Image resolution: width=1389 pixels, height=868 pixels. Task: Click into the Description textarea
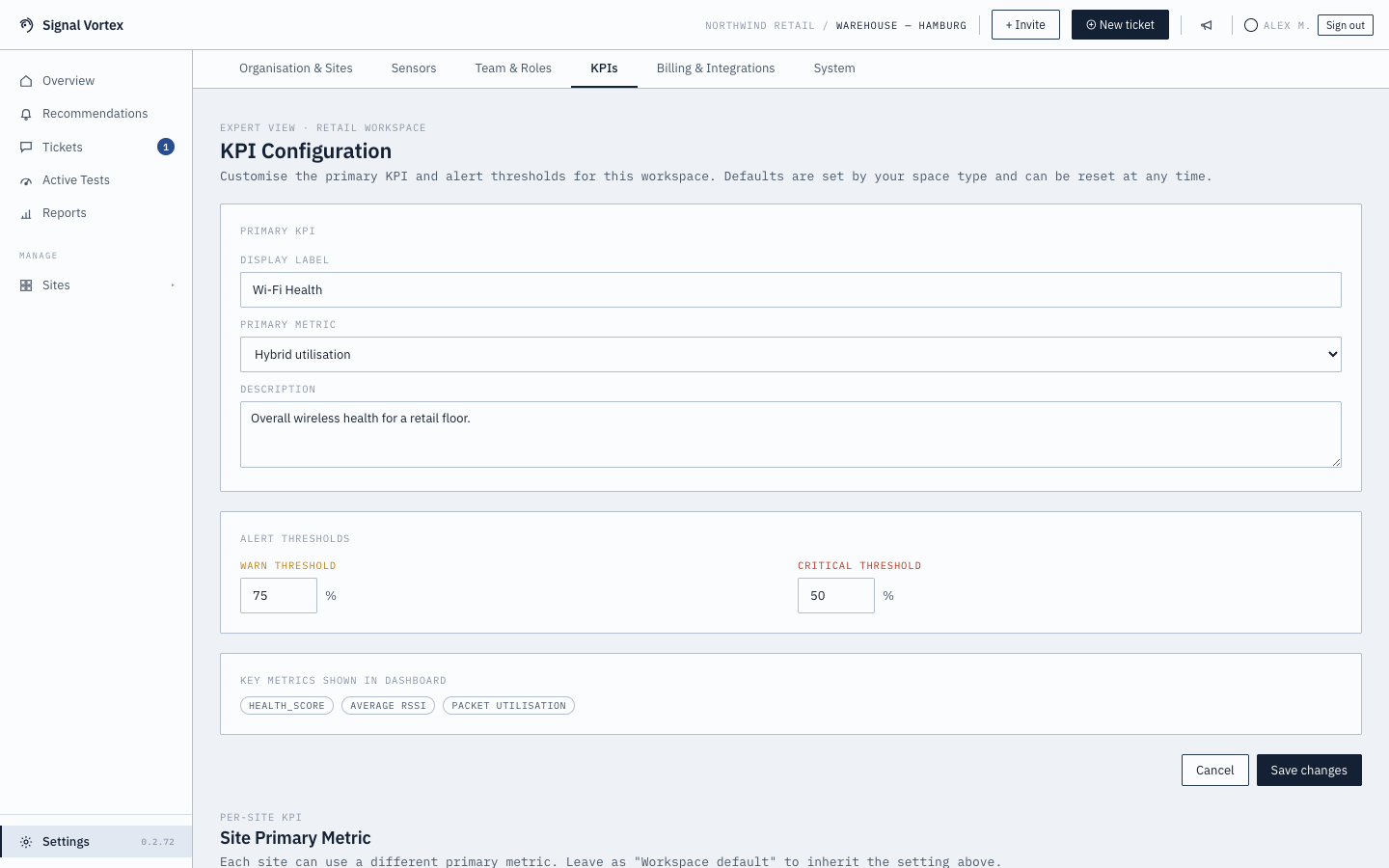[x=791, y=434]
